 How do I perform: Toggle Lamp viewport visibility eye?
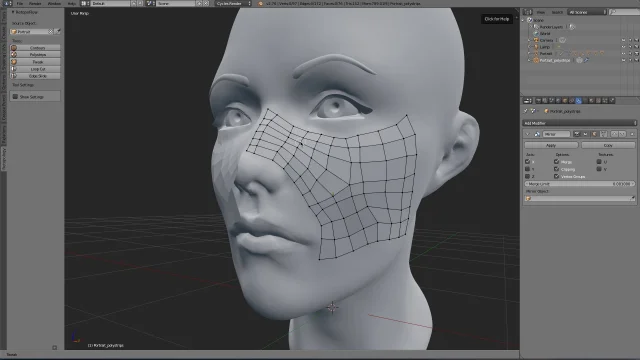[623, 47]
